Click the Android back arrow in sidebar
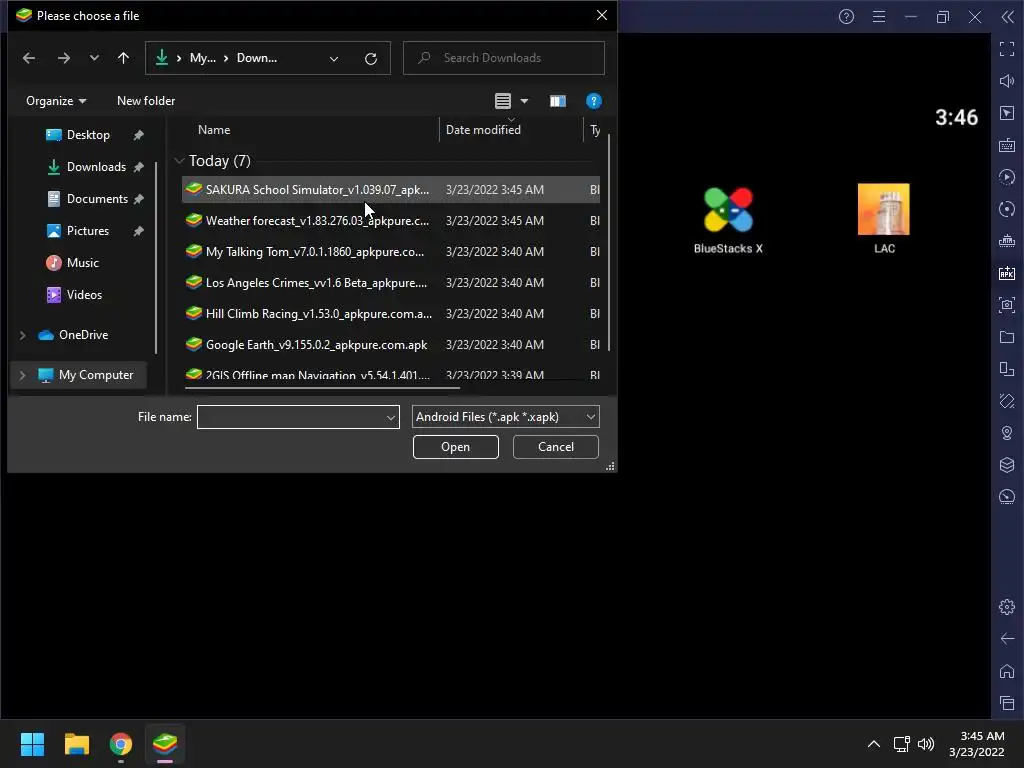This screenshot has height=768, width=1024. (1006, 639)
